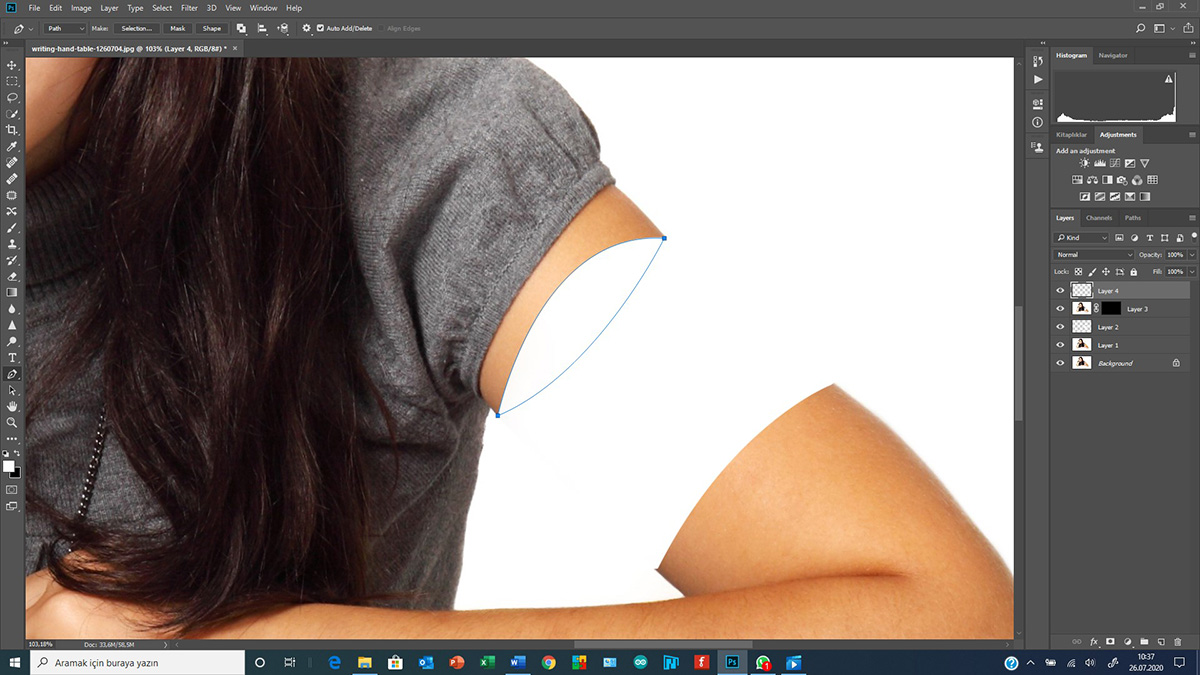This screenshot has height=675, width=1200.
Task: Select the Lasso tool
Action: [12, 98]
